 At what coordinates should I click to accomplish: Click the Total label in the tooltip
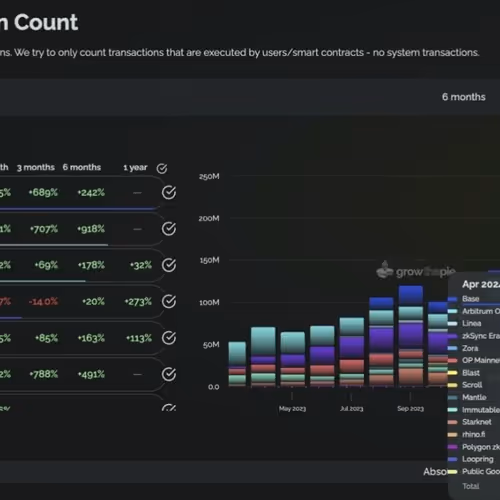(471, 486)
